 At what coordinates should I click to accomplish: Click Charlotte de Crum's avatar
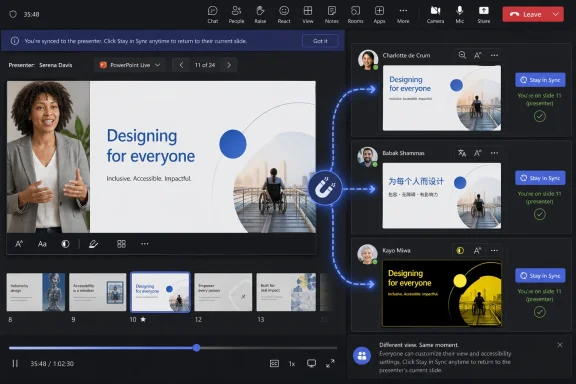tap(368, 59)
